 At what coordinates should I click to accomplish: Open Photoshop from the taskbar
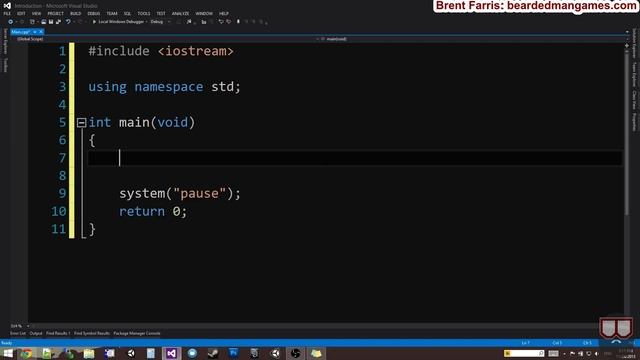pyautogui.click(x=233, y=353)
